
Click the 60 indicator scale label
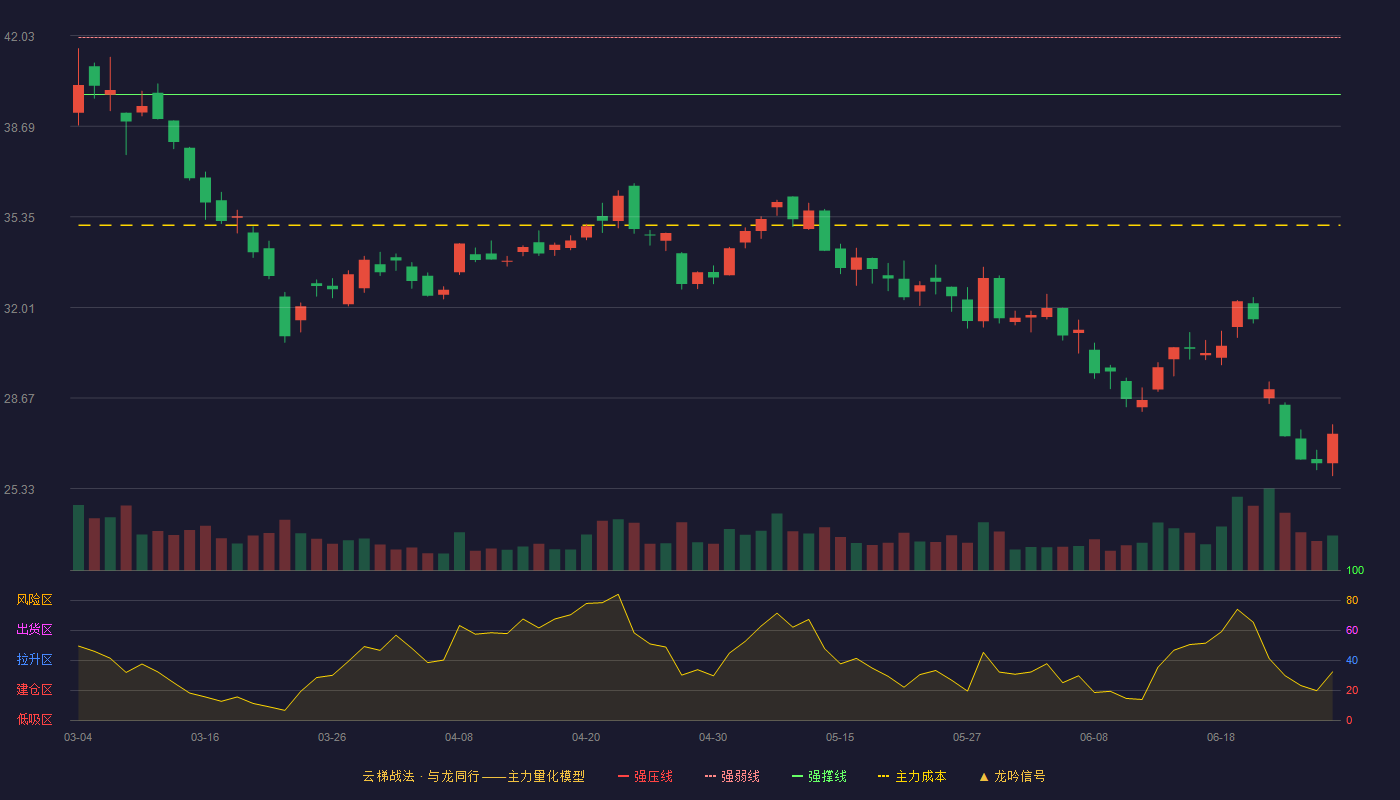[x=1352, y=631]
